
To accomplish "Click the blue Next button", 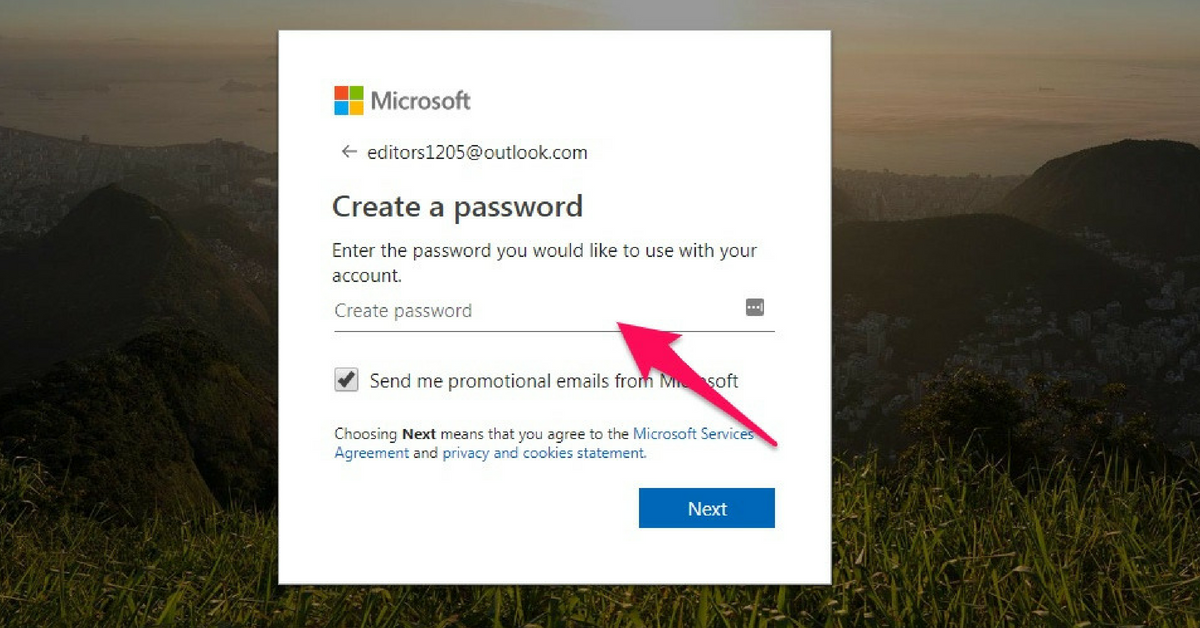I will [707, 508].
